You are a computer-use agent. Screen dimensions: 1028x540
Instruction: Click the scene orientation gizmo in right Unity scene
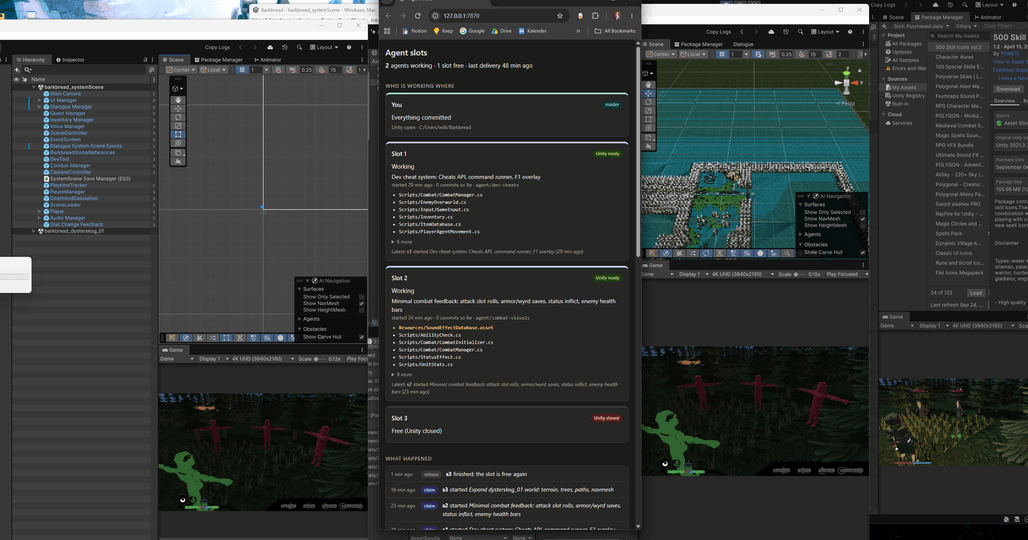click(x=846, y=83)
